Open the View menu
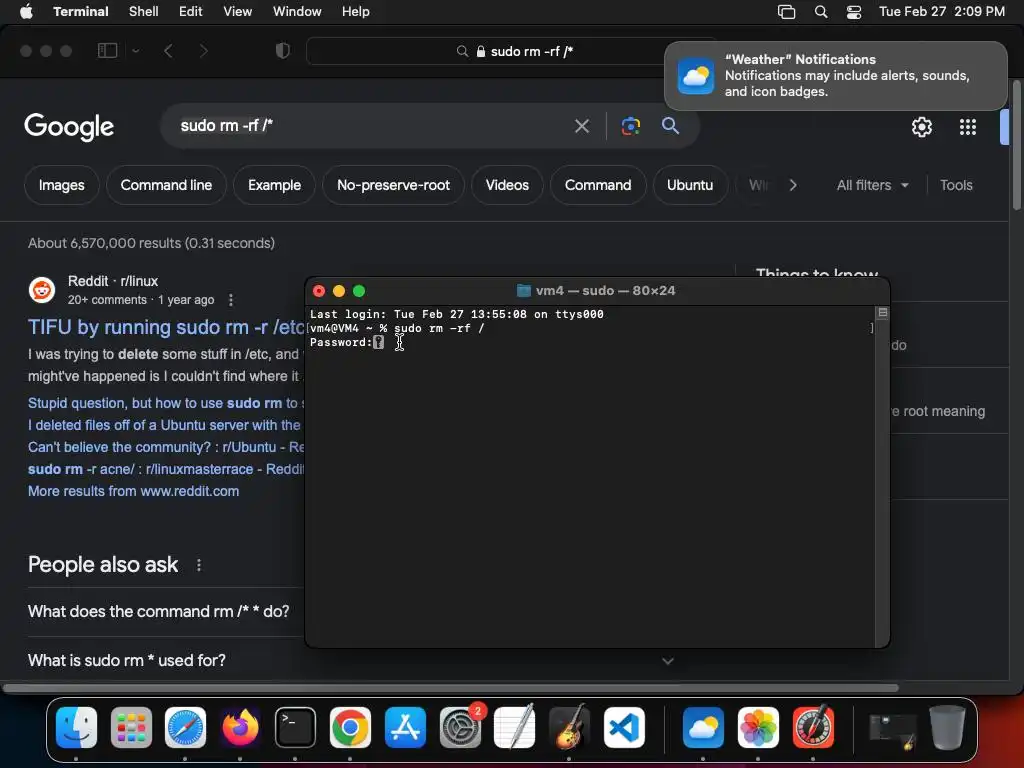 click(238, 11)
